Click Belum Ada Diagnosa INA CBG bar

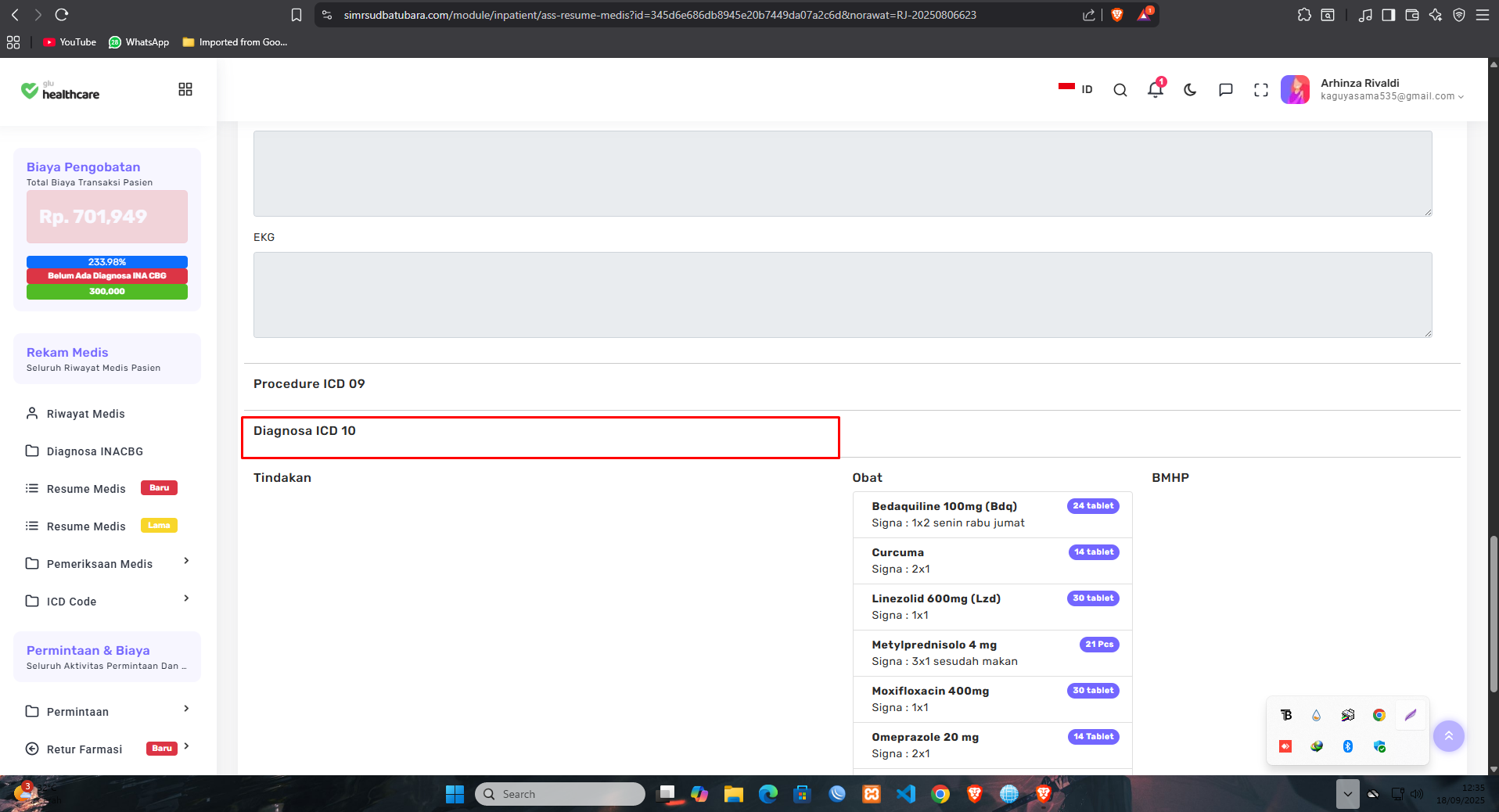(x=107, y=276)
